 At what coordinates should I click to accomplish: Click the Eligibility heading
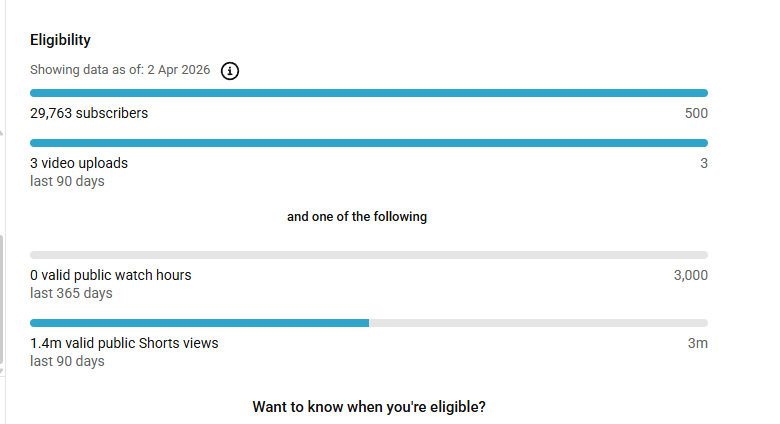tap(60, 40)
